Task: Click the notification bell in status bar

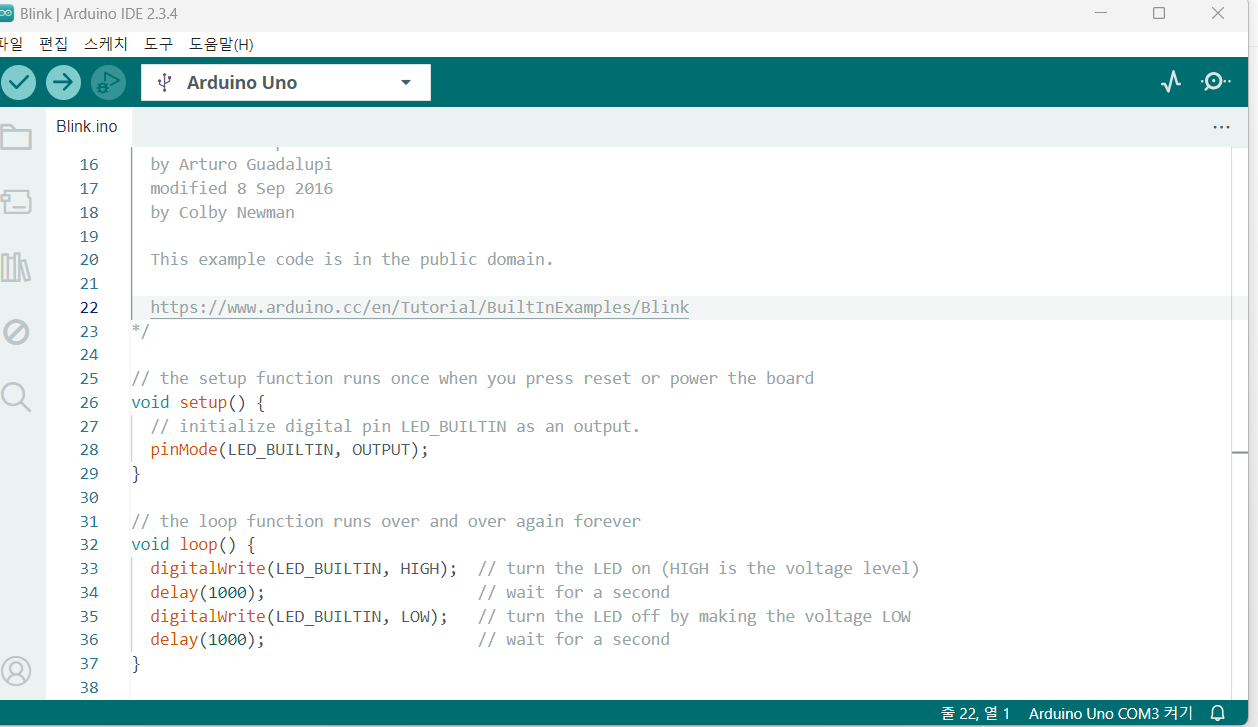Action: coord(1218,713)
